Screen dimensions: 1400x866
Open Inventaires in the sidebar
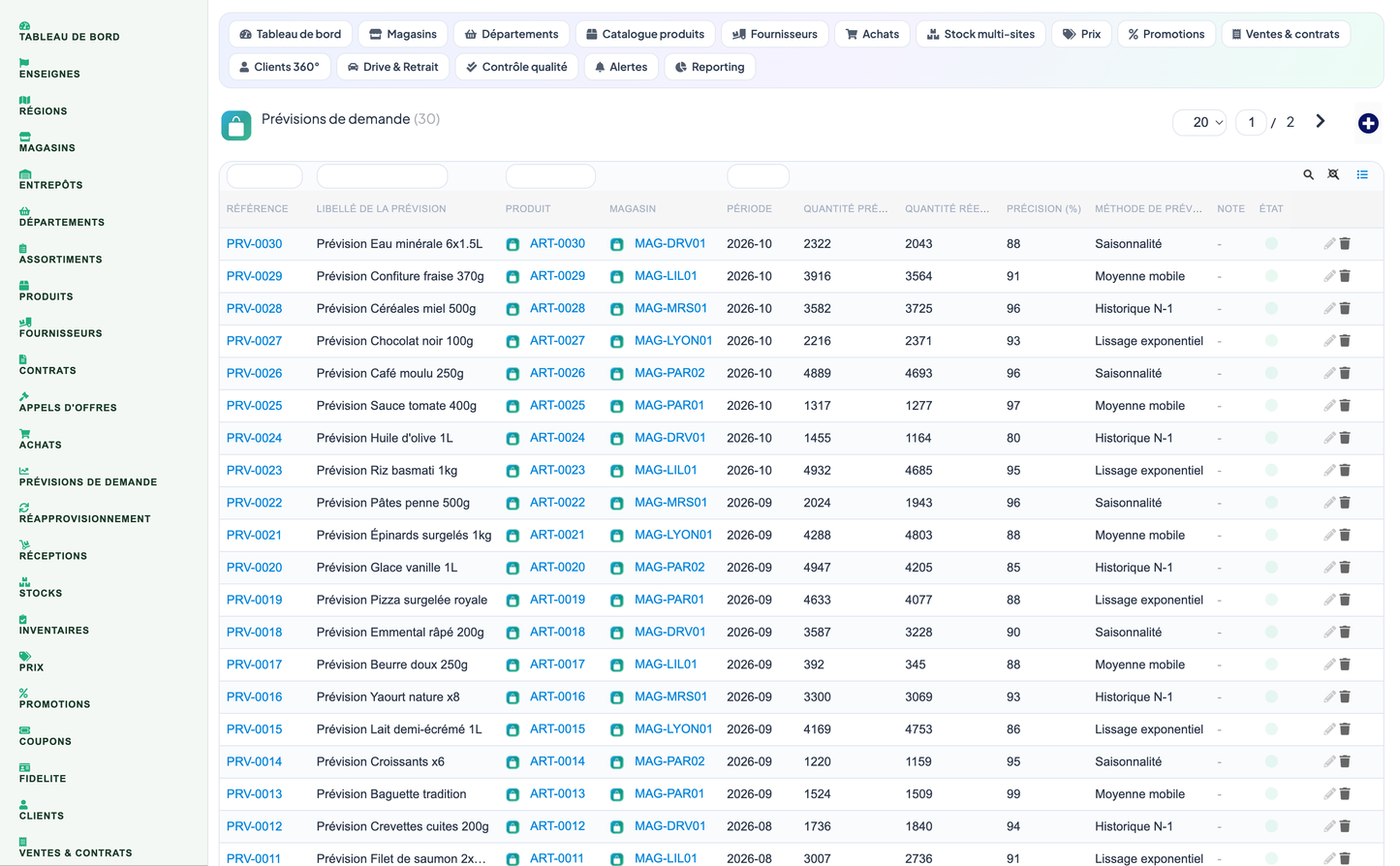pos(54,625)
